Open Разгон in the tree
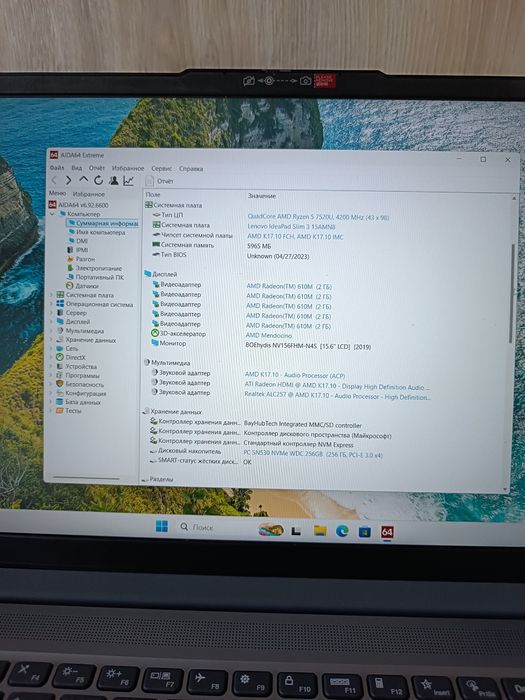The height and width of the screenshot is (700, 525). tap(81, 259)
